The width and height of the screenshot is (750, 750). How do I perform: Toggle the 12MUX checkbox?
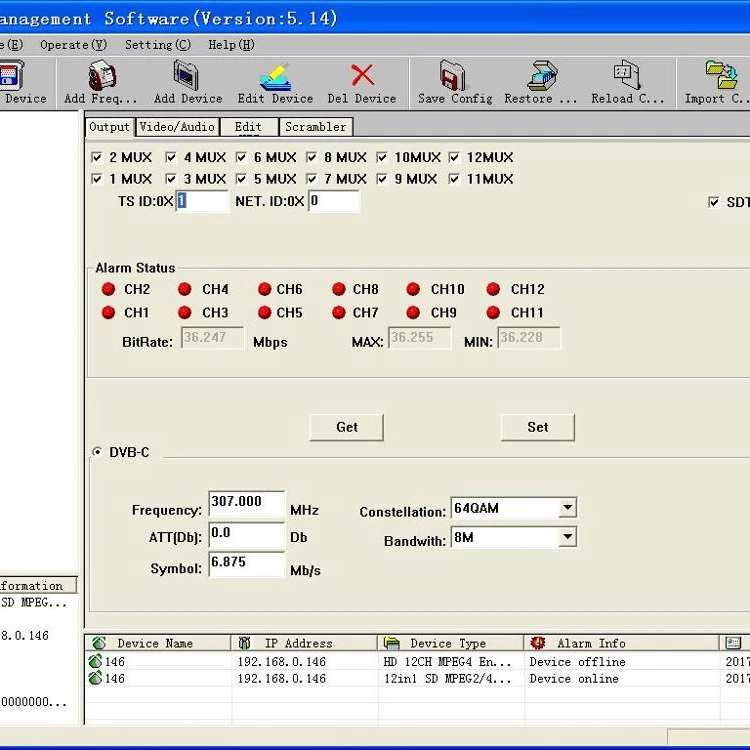(455, 157)
